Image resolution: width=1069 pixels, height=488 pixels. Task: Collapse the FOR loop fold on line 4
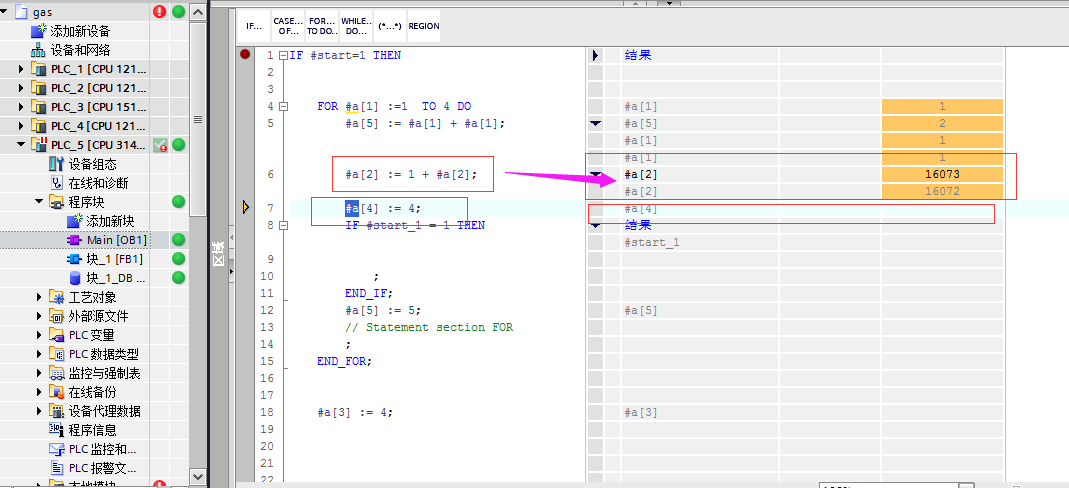coord(283,106)
